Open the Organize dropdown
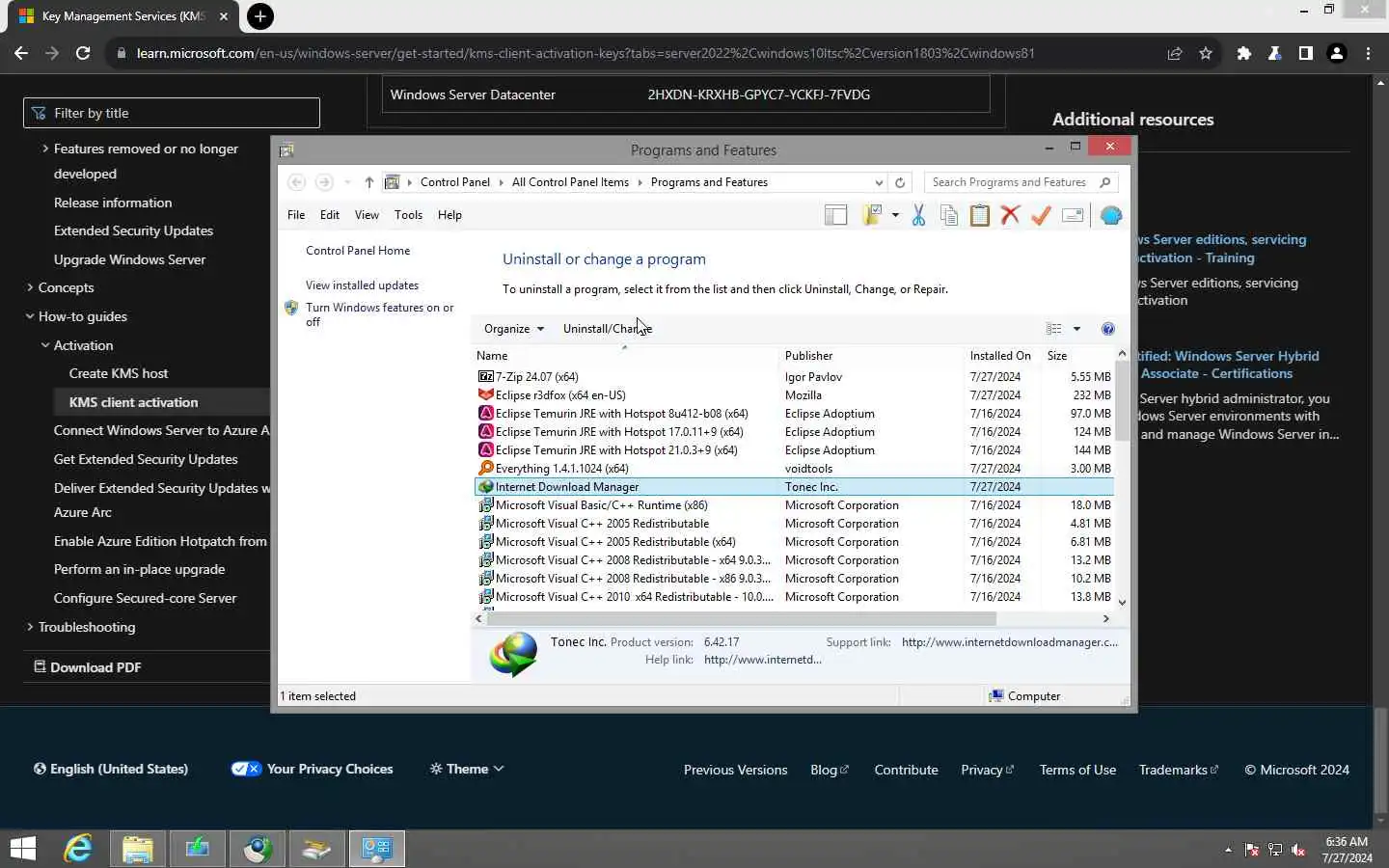This screenshot has width=1389, height=868. 514,329
